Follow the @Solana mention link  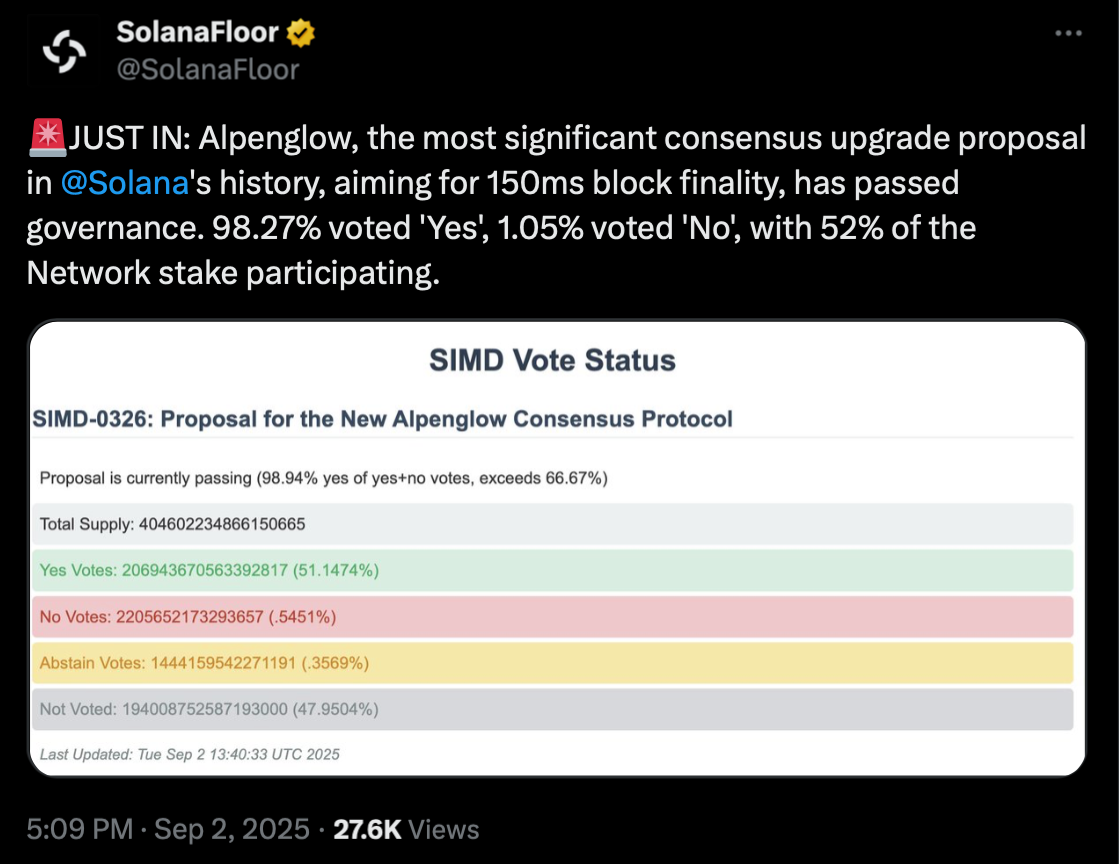pyautogui.click(x=124, y=183)
